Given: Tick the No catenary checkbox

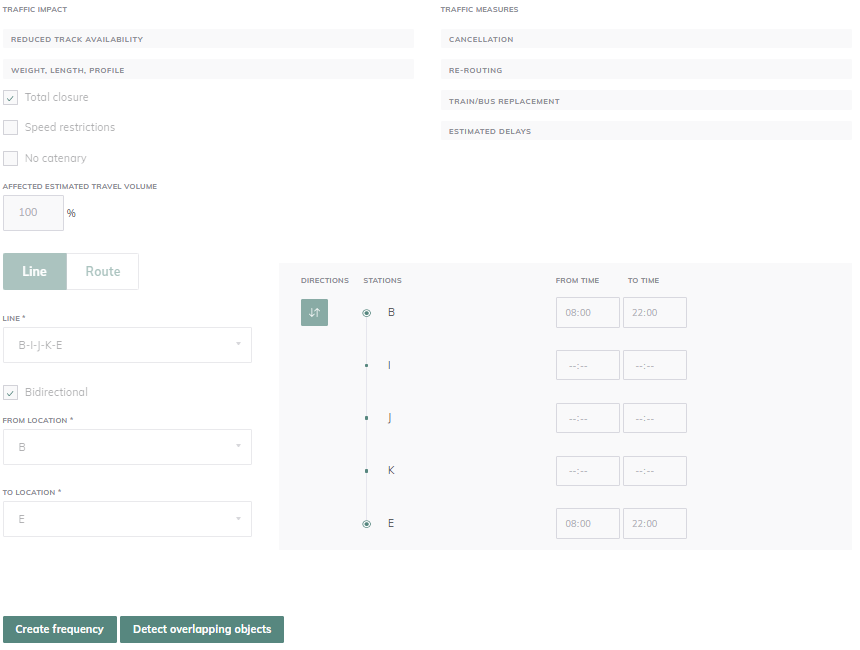Looking at the screenshot, I should (x=11, y=159).
